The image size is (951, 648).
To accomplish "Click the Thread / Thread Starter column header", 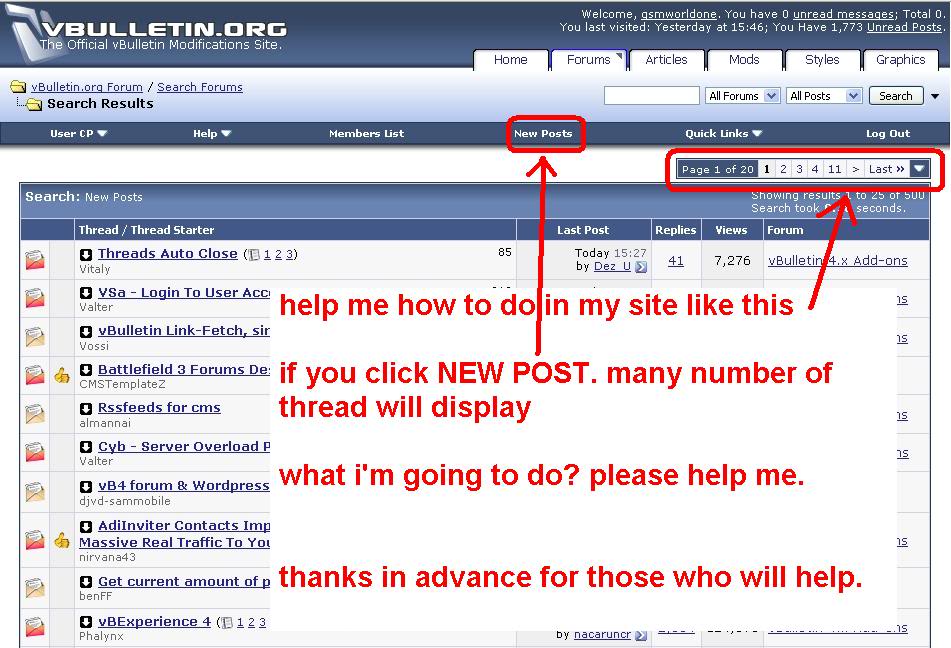I will tap(146, 230).
